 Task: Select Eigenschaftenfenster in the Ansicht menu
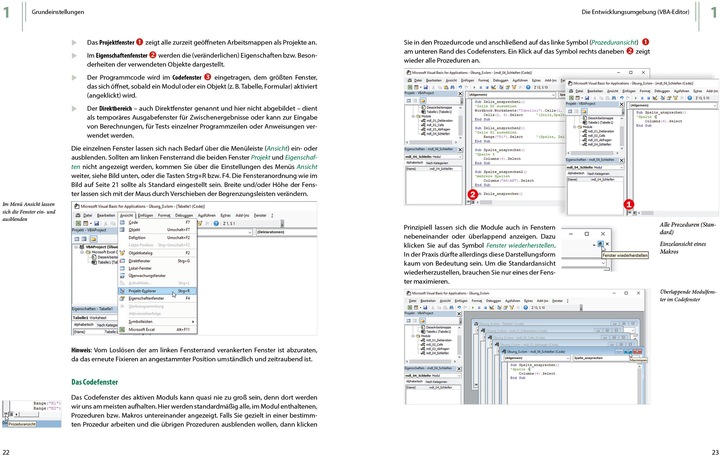[x=158, y=298]
